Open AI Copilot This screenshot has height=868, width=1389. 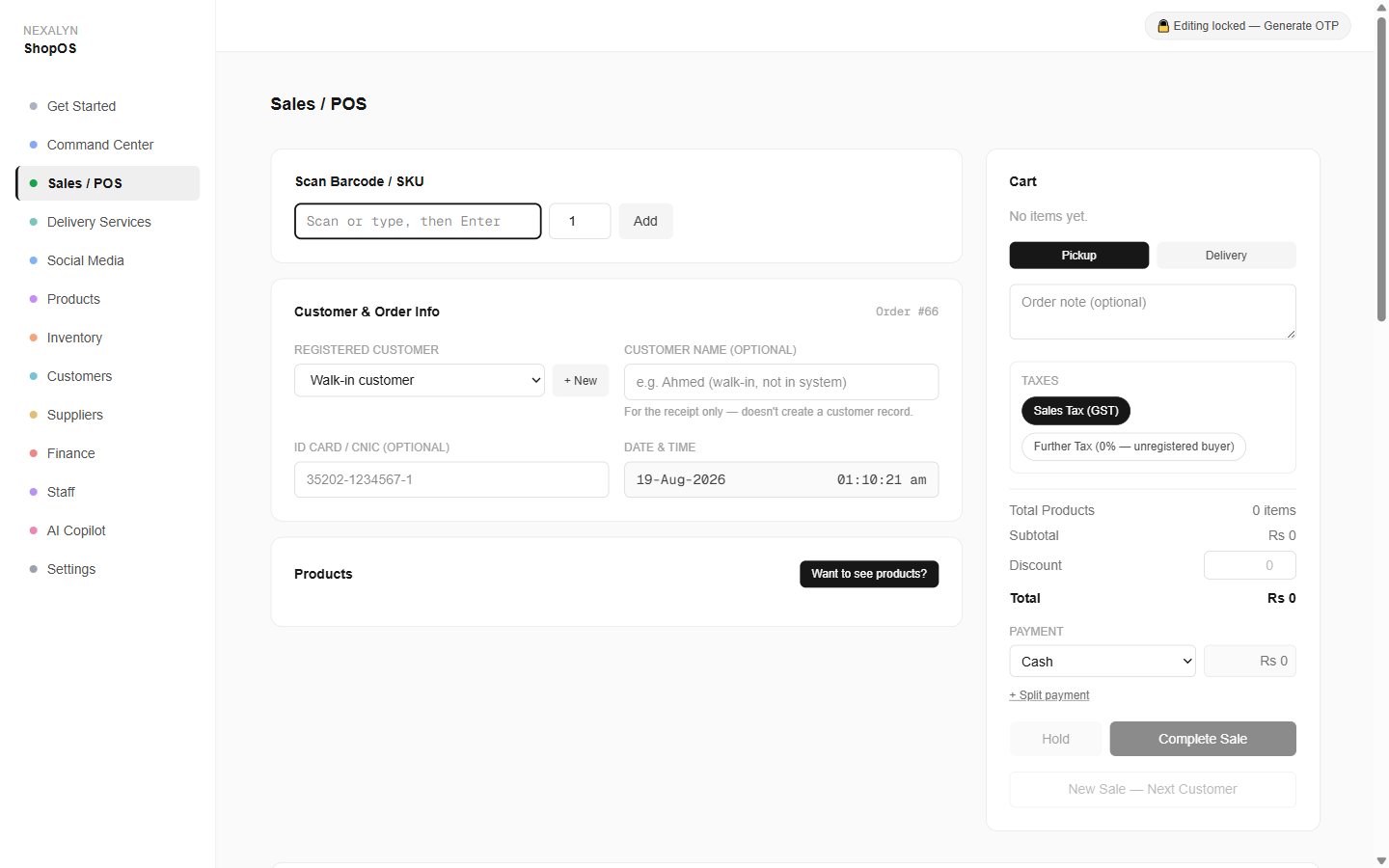point(107,530)
